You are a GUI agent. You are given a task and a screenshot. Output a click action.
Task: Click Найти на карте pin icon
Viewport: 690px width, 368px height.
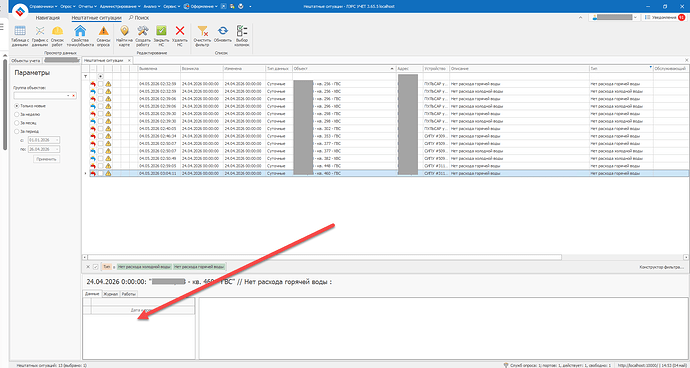pos(125,36)
